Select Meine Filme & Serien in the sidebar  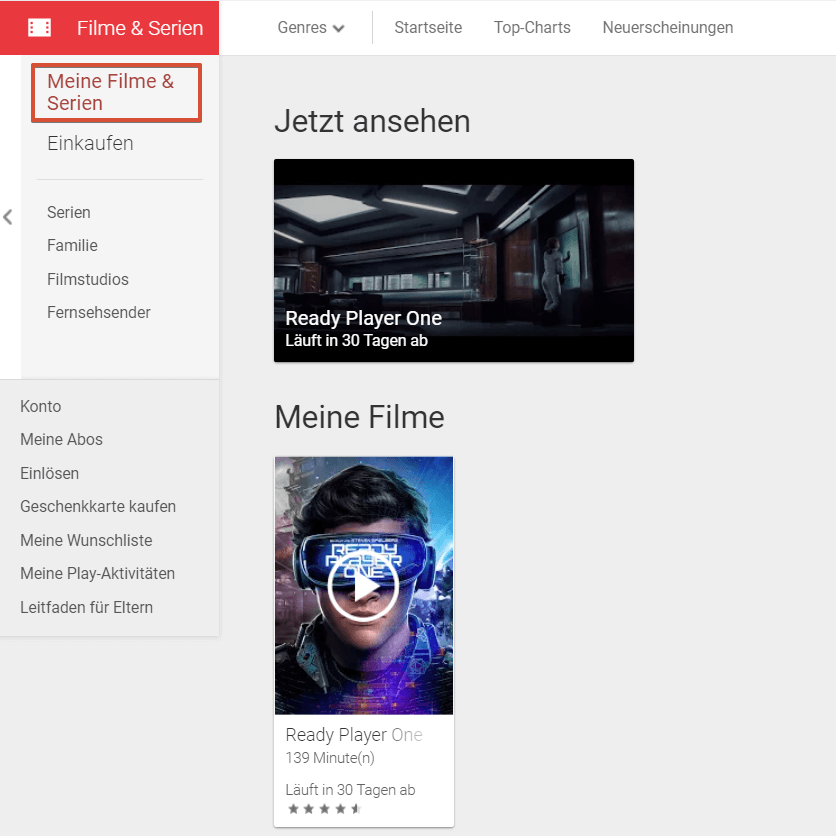[x=116, y=93]
